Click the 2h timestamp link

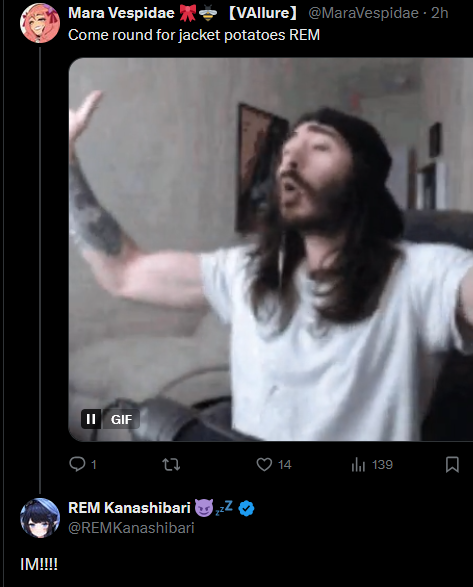click(440, 13)
